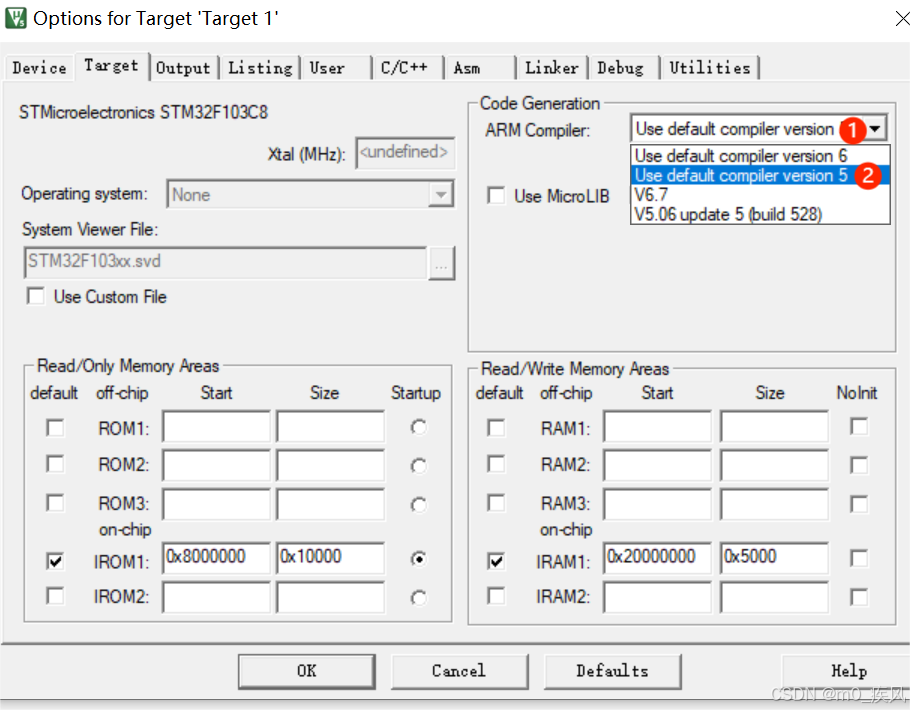
Task: Expand the ARM Compiler dropdown arrow
Action: pyautogui.click(x=876, y=128)
